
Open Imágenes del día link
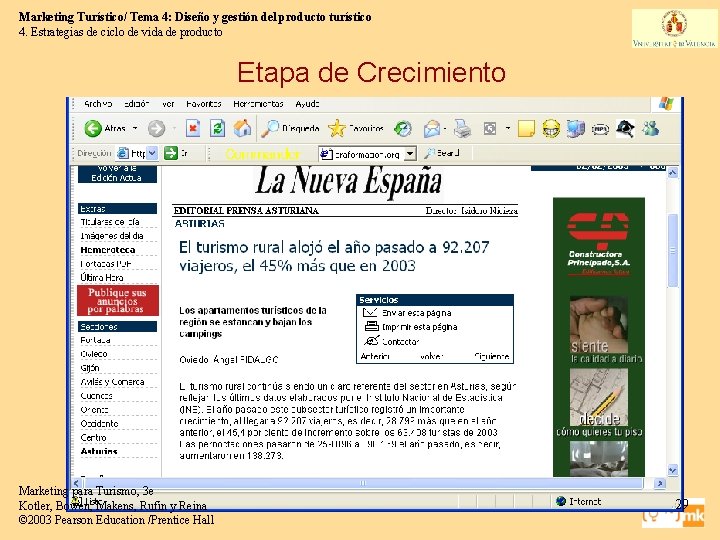112,236
